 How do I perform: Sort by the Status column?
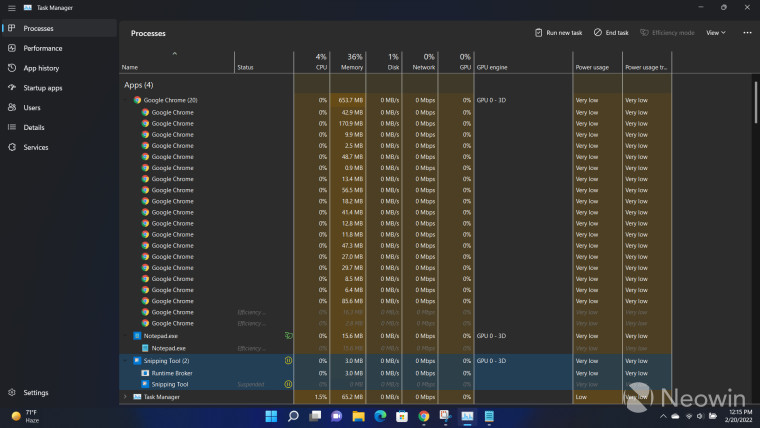click(264, 62)
